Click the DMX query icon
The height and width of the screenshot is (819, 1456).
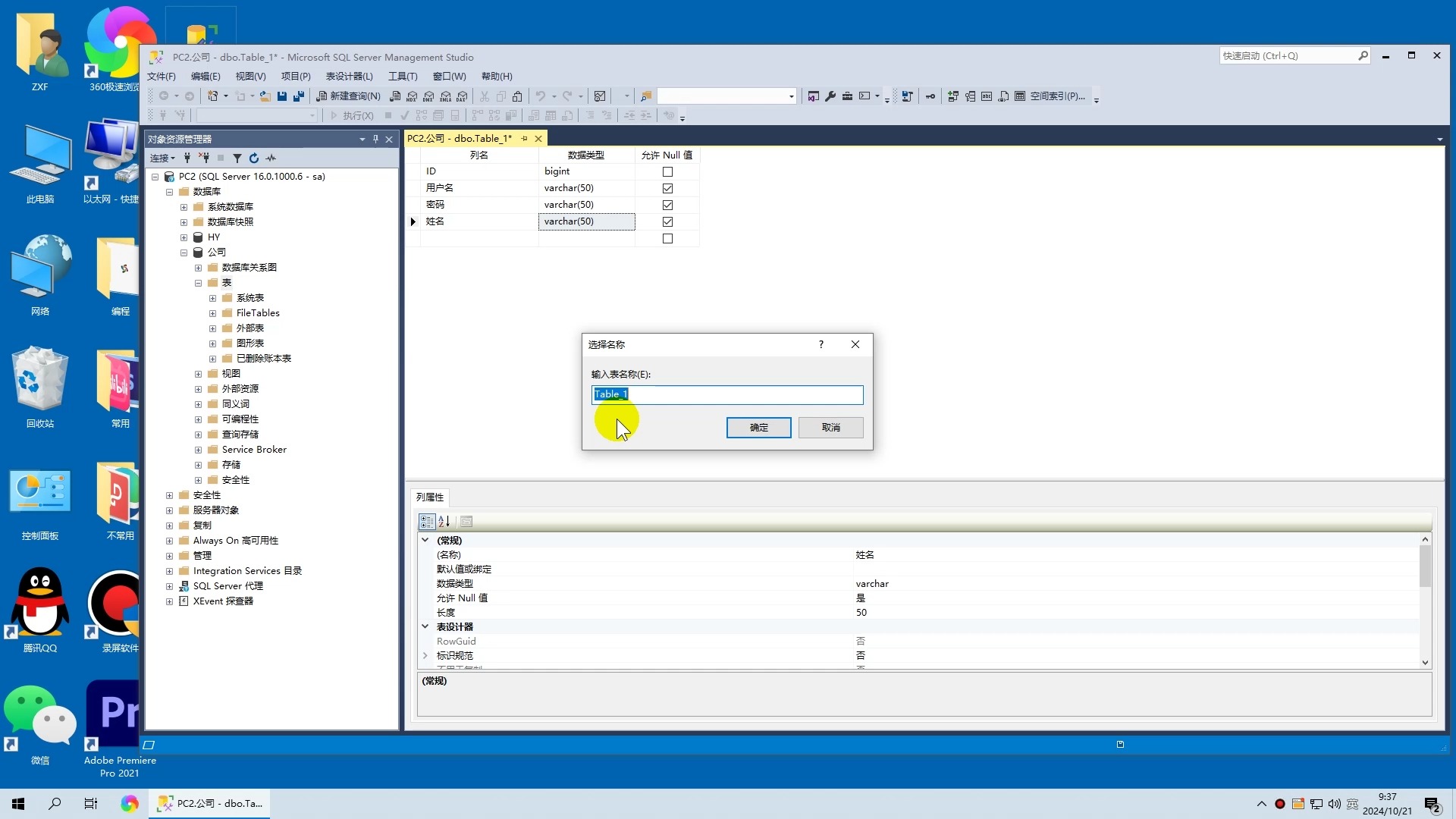(x=428, y=96)
